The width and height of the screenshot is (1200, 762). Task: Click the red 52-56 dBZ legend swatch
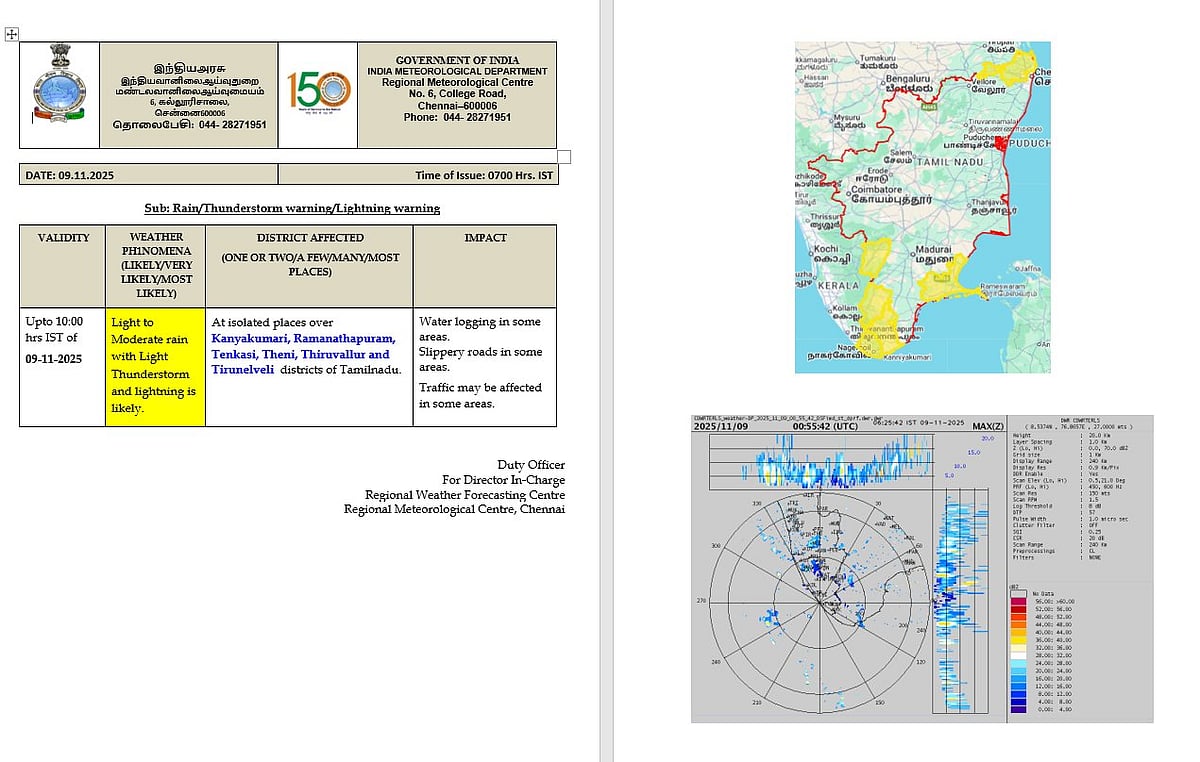[1017, 607]
